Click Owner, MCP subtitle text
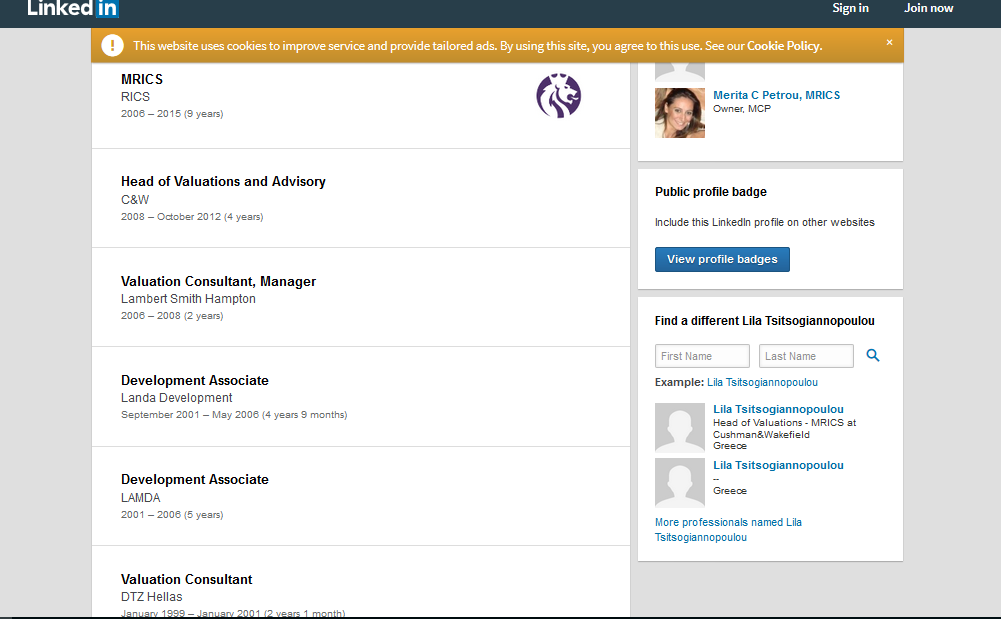The image size is (1001, 619). pyautogui.click(x=742, y=108)
